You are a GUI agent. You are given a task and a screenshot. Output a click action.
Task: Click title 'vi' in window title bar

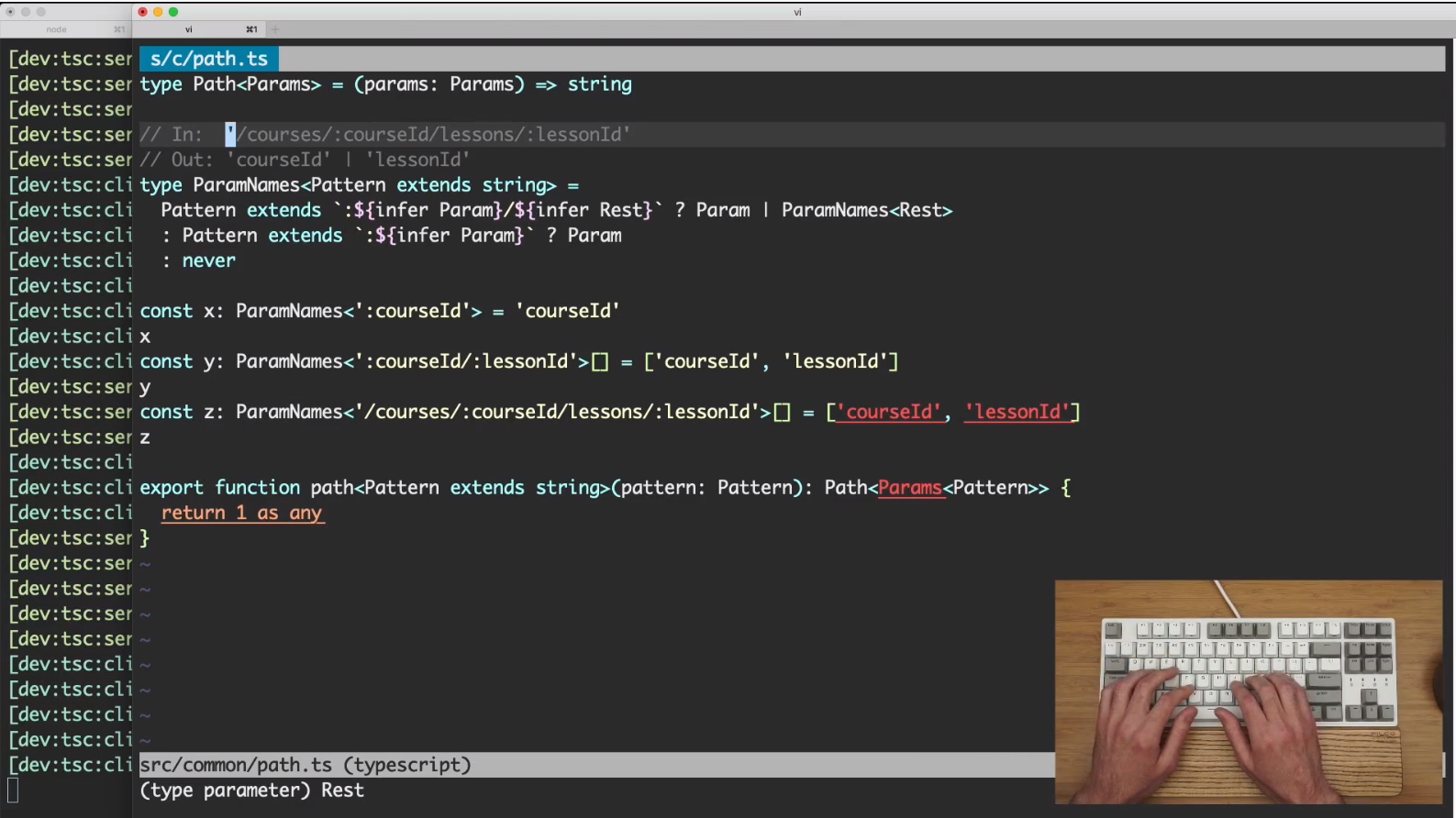(x=797, y=12)
